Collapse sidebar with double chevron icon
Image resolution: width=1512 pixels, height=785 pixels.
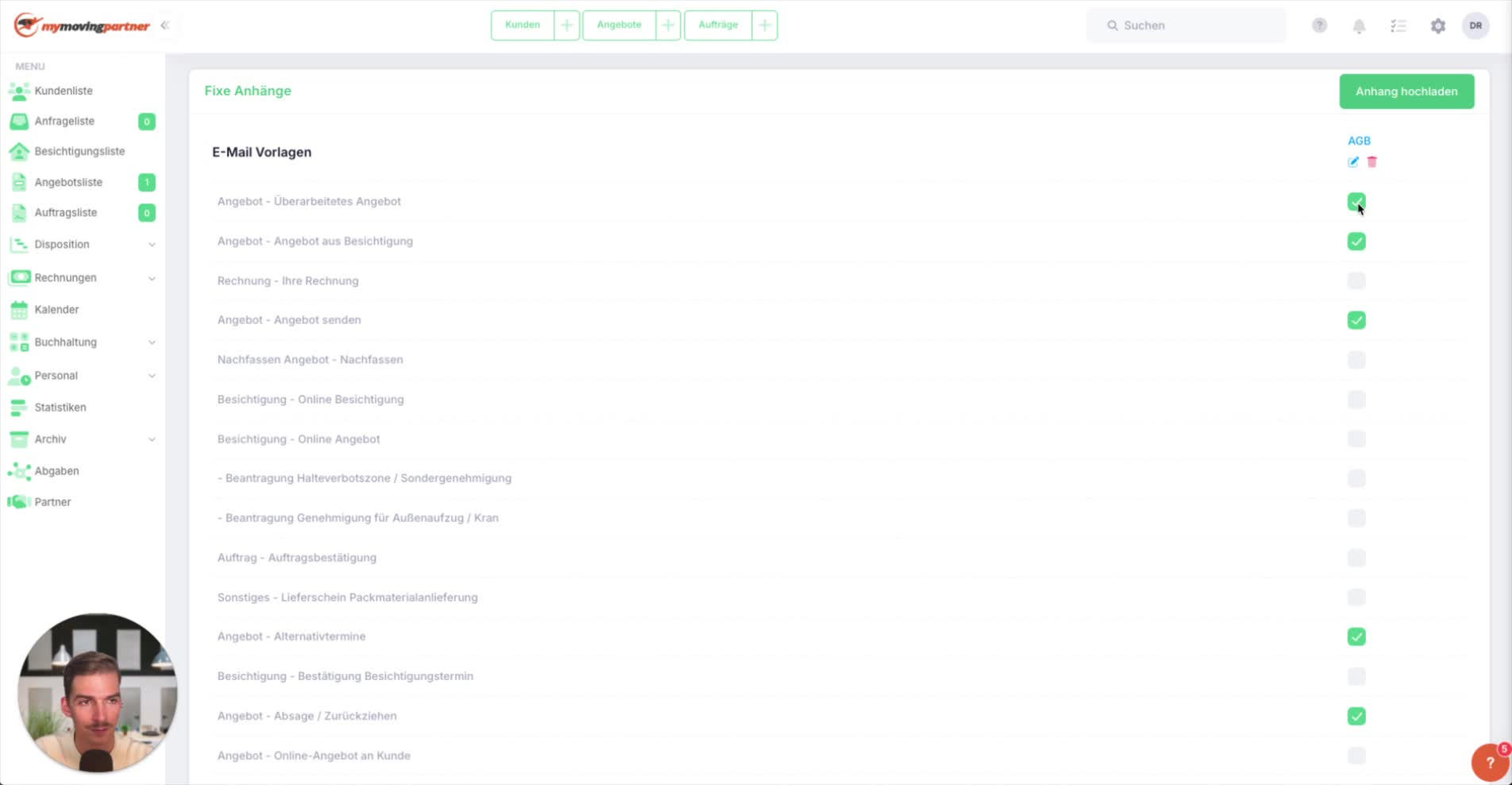(165, 25)
